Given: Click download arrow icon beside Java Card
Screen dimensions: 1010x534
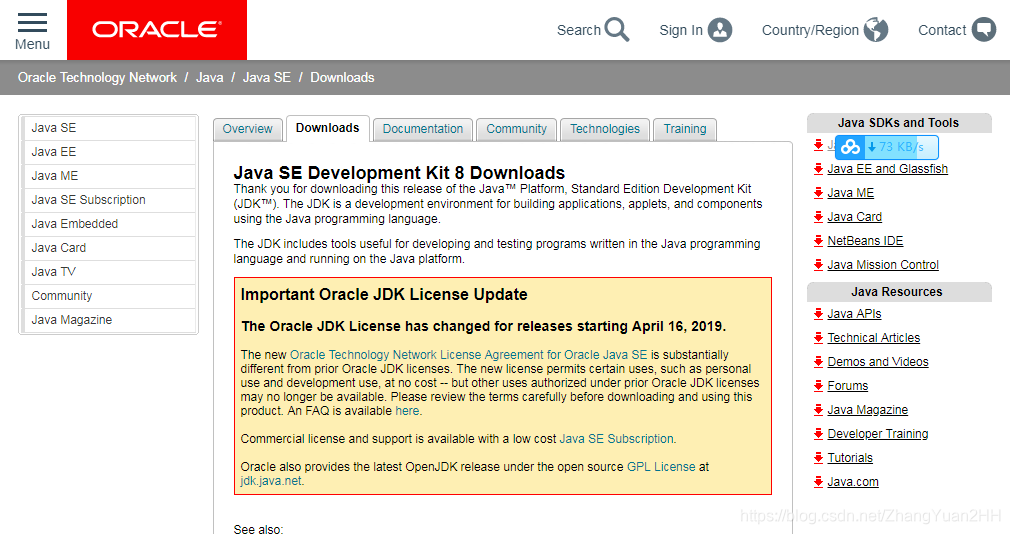Looking at the screenshot, I should 818,216.
